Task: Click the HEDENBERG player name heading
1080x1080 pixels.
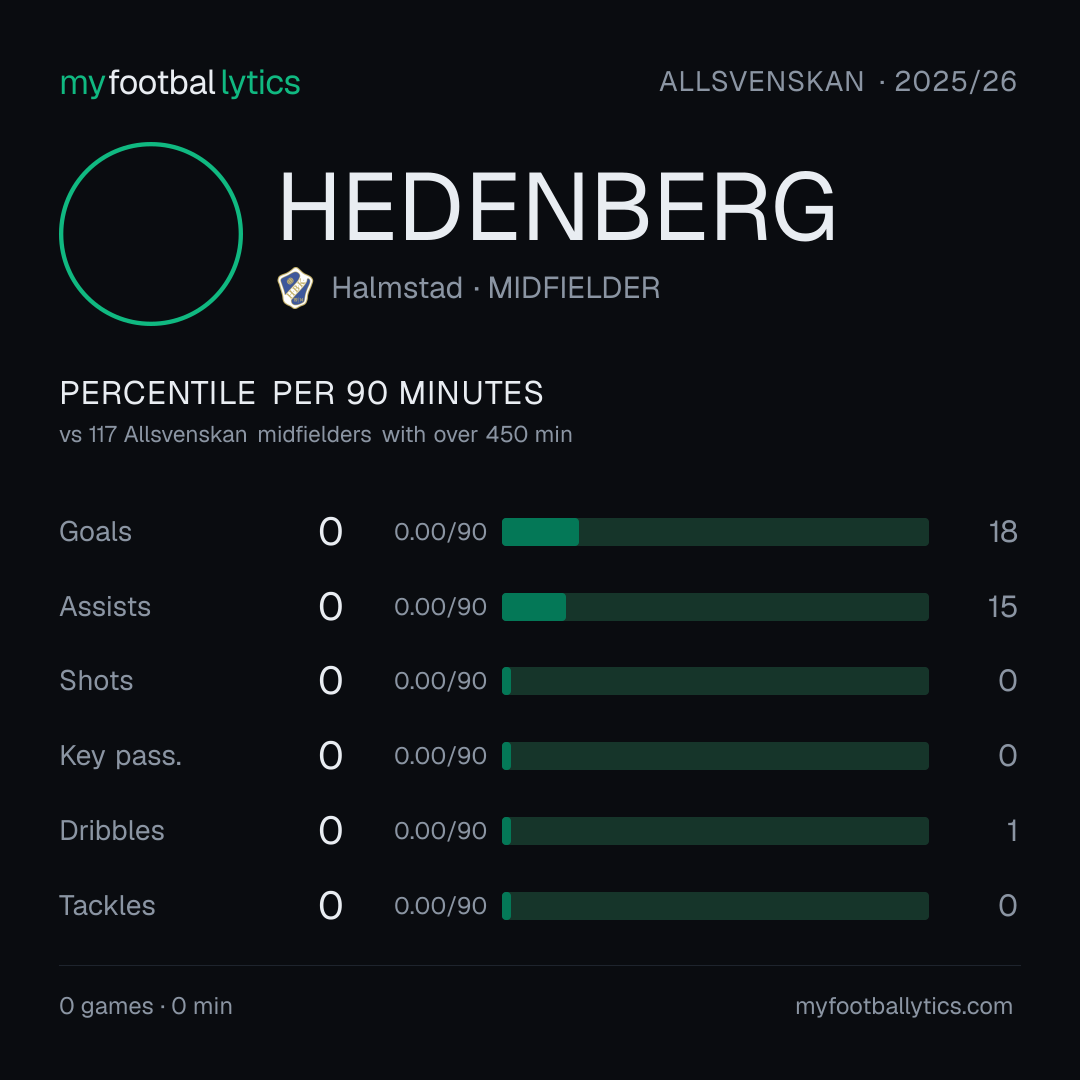Action: (x=557, y=207)
